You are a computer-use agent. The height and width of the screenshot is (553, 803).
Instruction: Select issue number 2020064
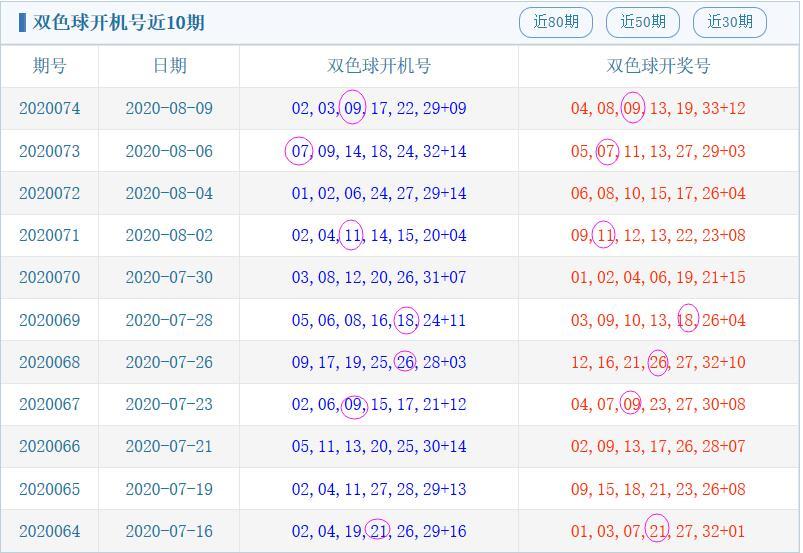point(50,531)
